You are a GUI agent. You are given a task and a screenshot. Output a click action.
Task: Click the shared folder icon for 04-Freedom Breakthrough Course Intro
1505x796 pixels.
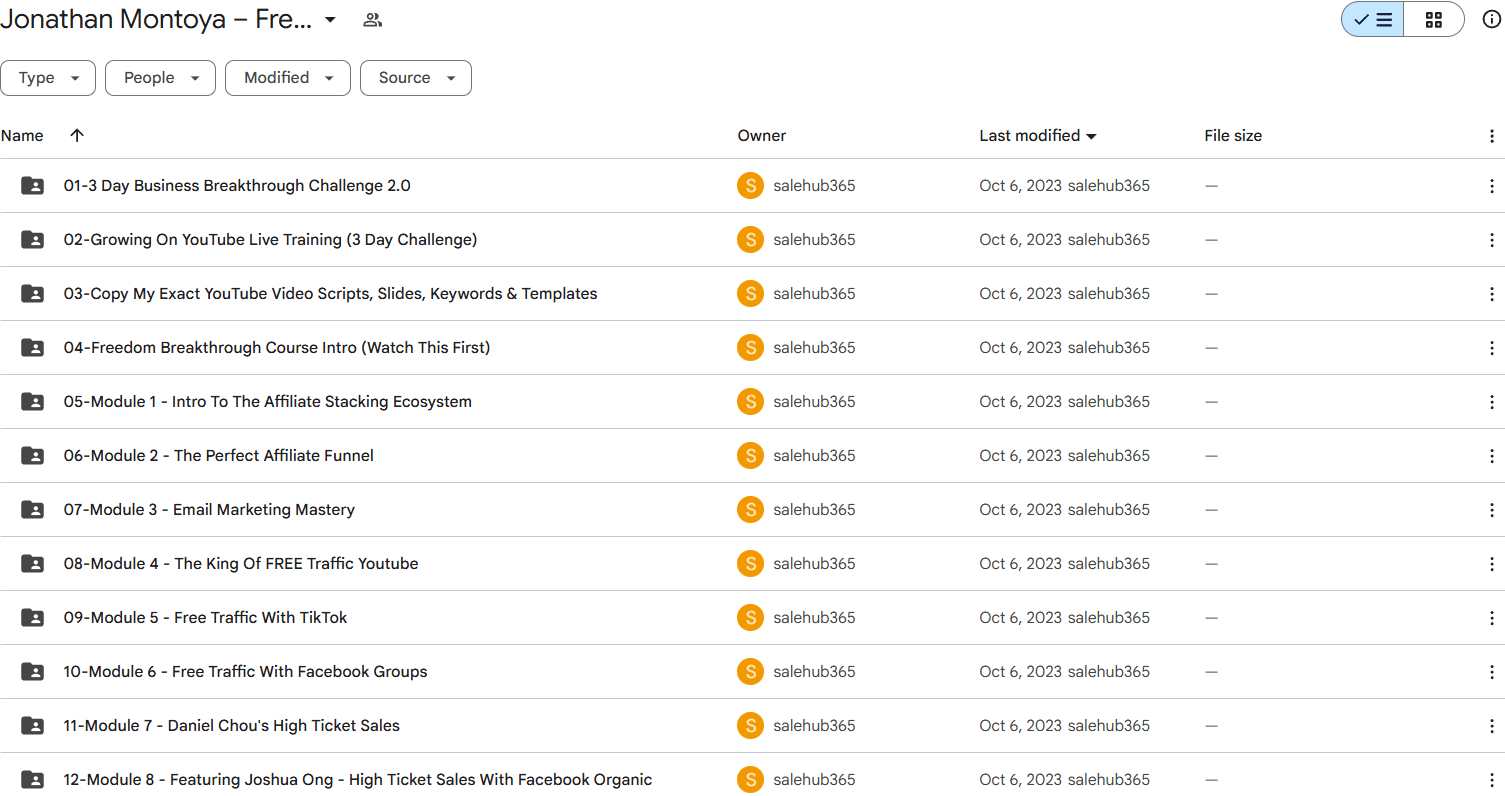pyautogui.click(x=33, y=348)
